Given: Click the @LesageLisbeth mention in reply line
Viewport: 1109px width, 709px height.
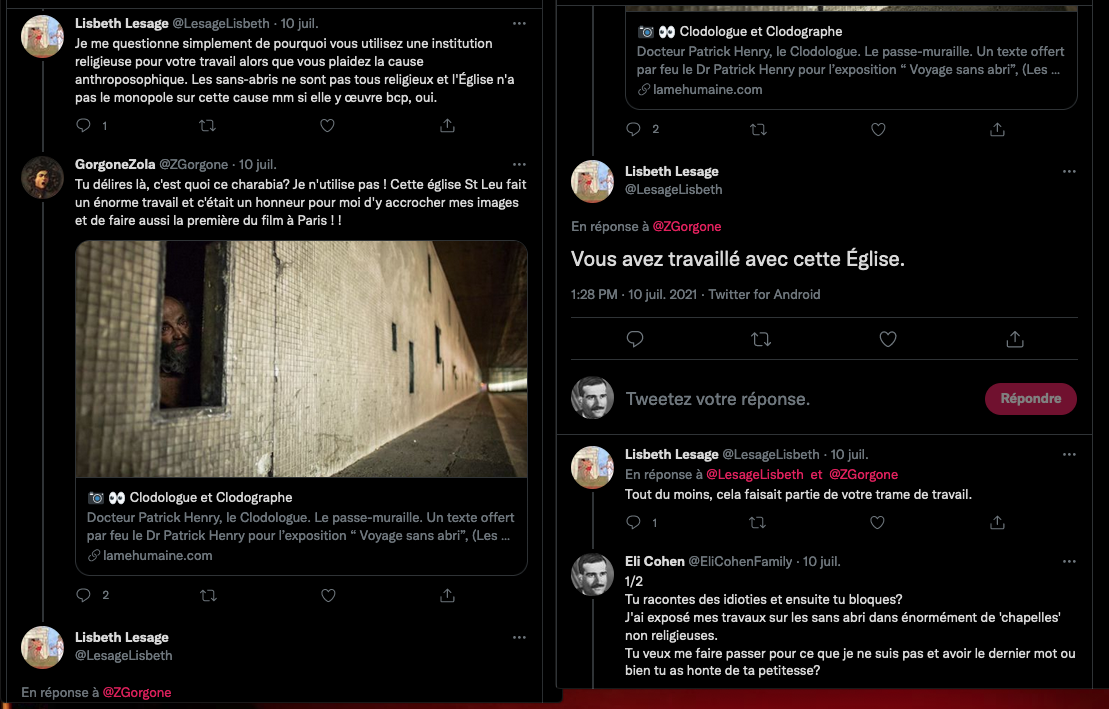Looking at the screenshot, I should [x=754, y=475].
